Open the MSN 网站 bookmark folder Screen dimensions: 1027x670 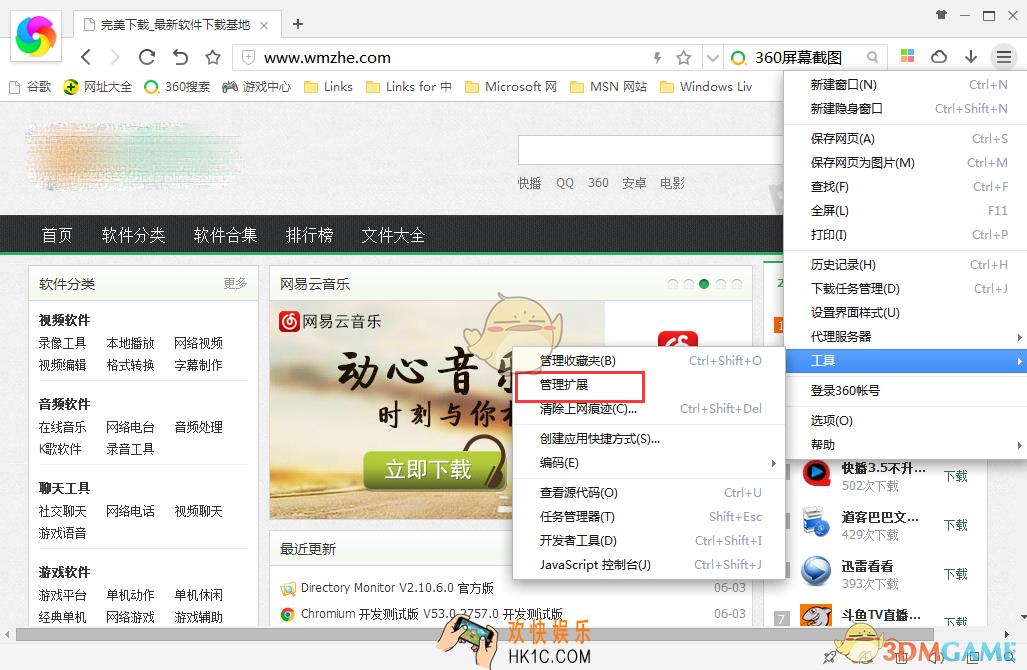pyautogui.click(x=608, y=86)
